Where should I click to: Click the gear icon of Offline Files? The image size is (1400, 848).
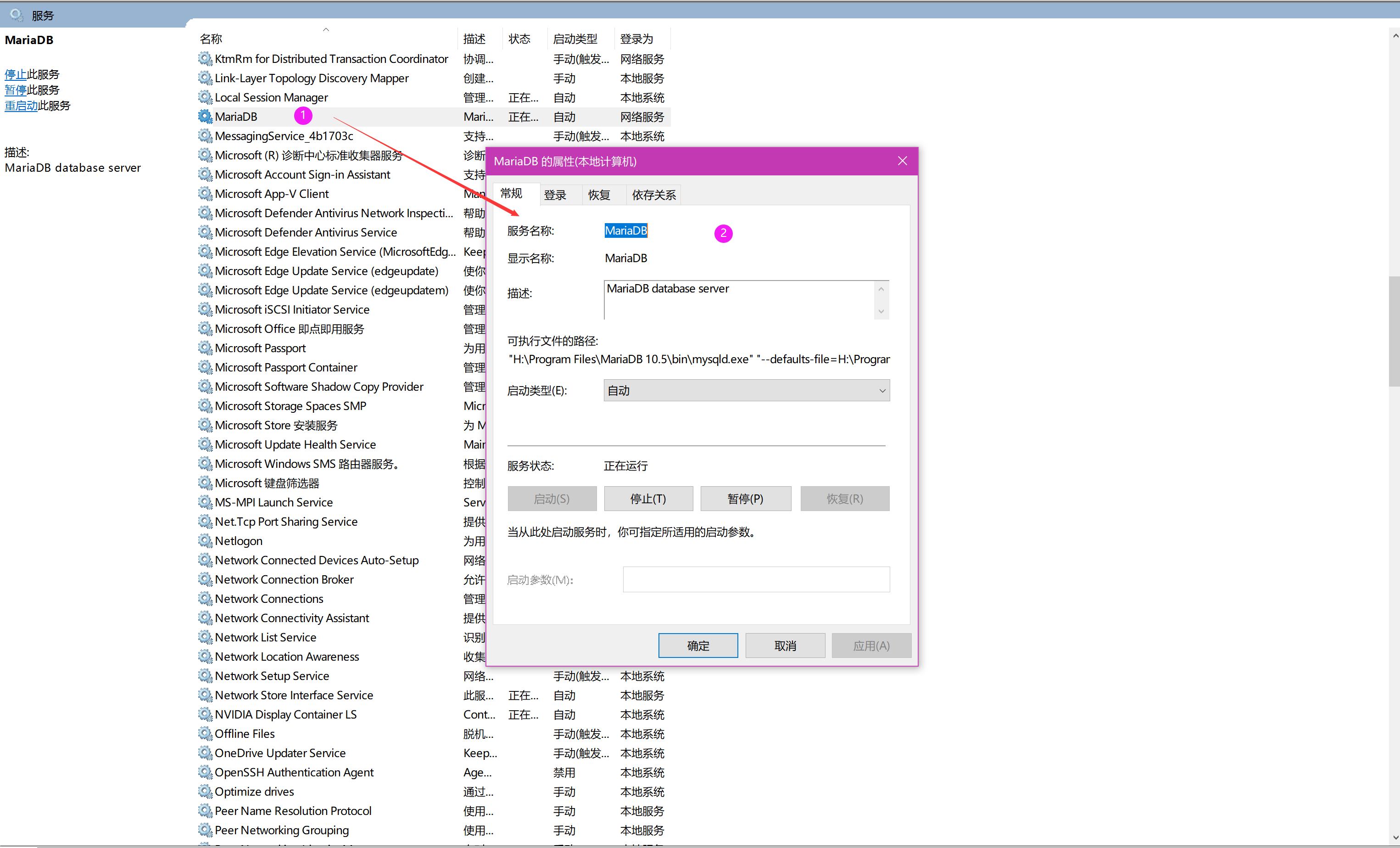205,734
